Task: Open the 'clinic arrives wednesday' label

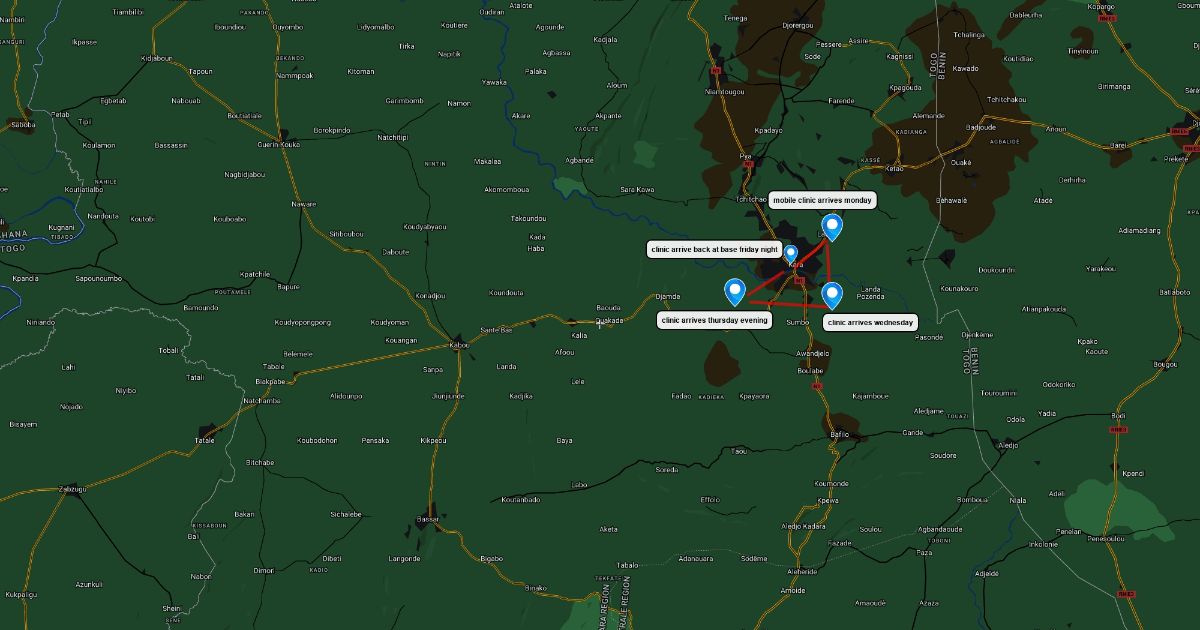Action: (870, 323)
